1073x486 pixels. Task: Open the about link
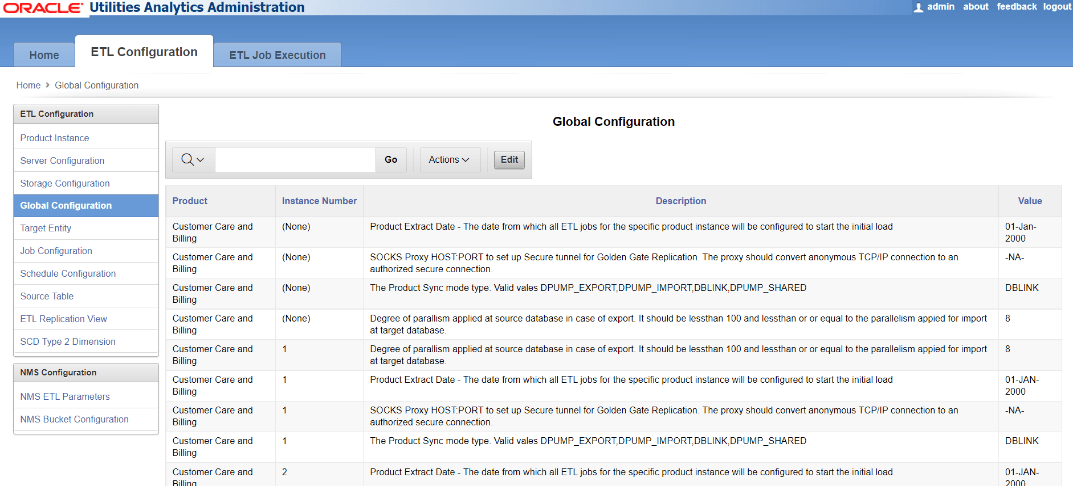(x=976, y=7)
